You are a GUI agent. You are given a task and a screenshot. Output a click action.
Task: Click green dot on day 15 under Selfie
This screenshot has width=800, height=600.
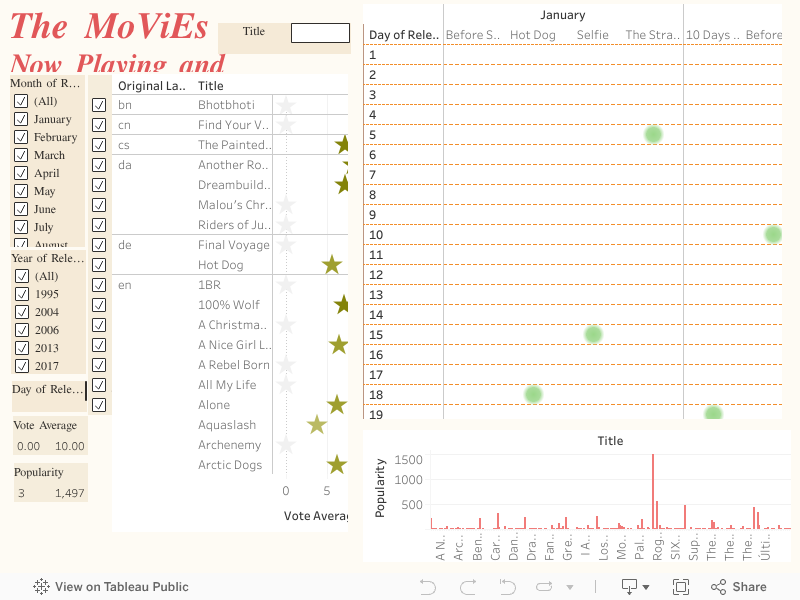593,335
